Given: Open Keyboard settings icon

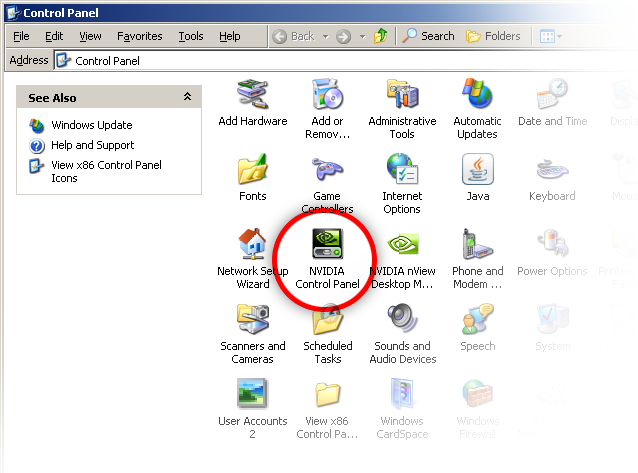Looking at the screenshot, I should (x=552, y=170).
